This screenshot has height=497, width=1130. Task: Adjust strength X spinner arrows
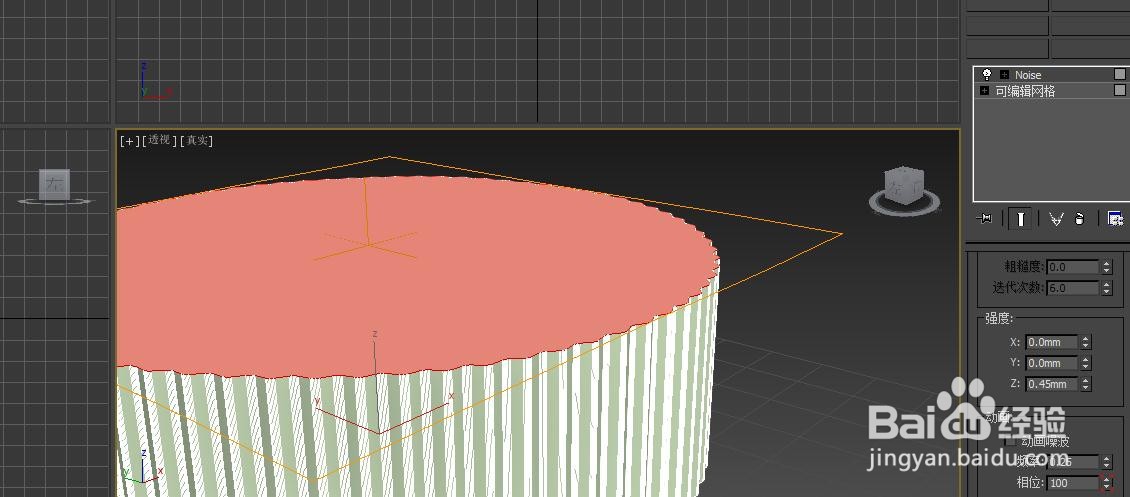(x=1086, y=342)
